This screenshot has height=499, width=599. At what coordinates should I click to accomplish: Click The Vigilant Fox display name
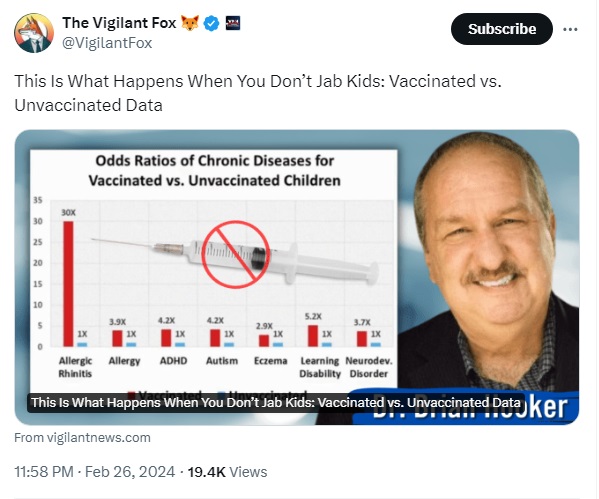coord(119,23)
